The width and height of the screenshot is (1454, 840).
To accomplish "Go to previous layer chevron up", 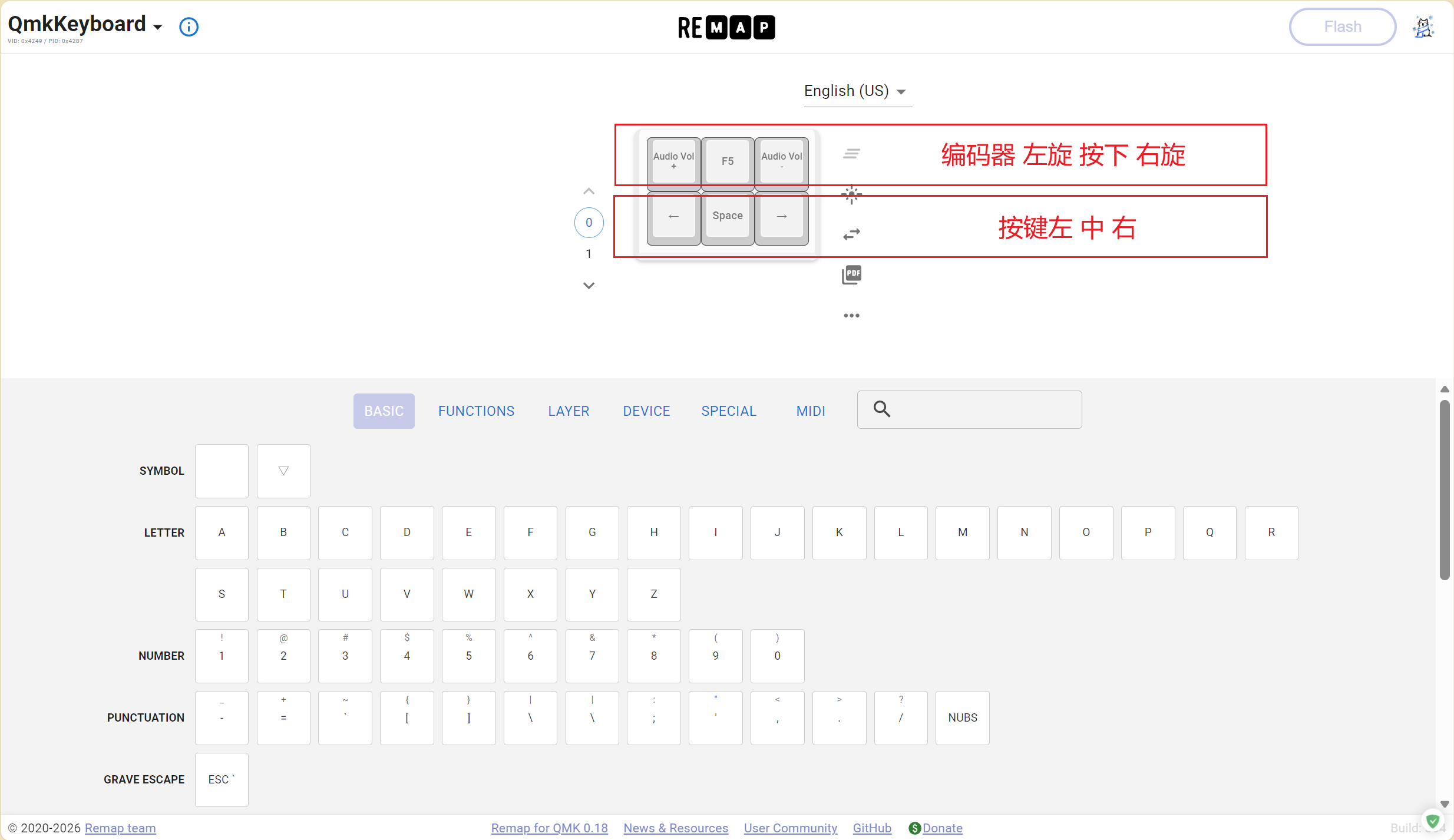I will tap(589, 191).
